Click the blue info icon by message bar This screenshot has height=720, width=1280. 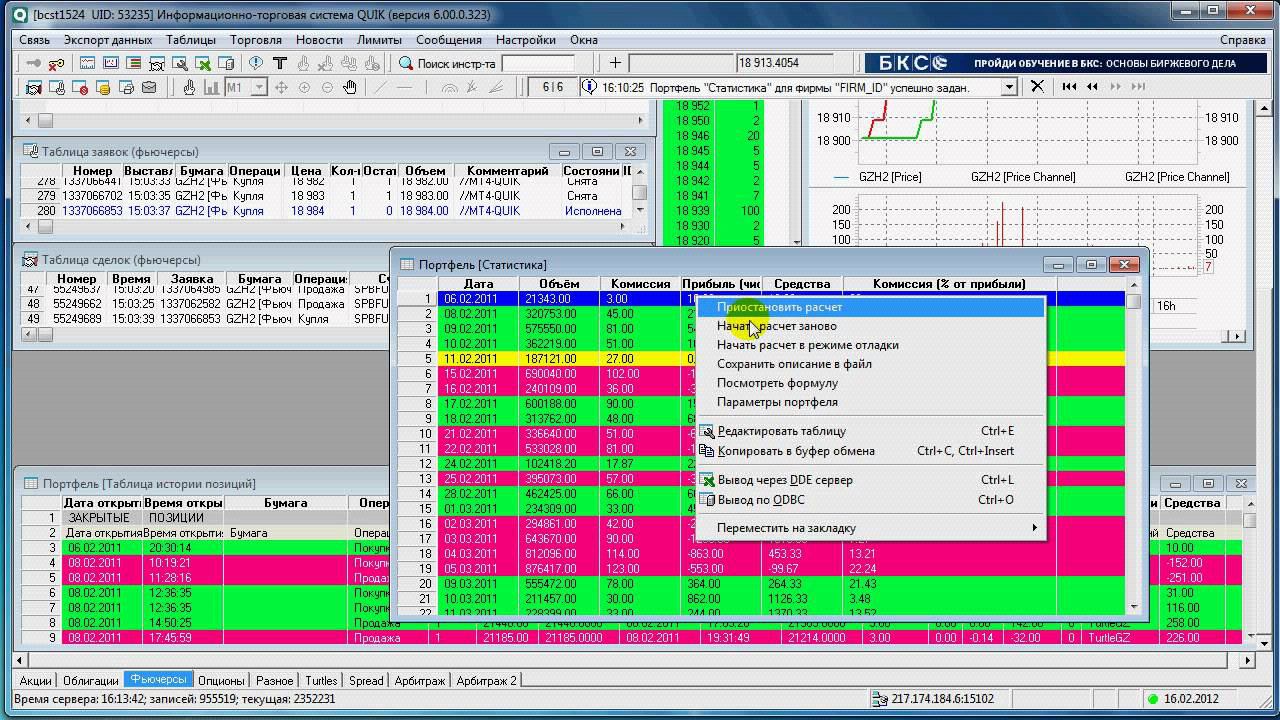click(590, 87)
